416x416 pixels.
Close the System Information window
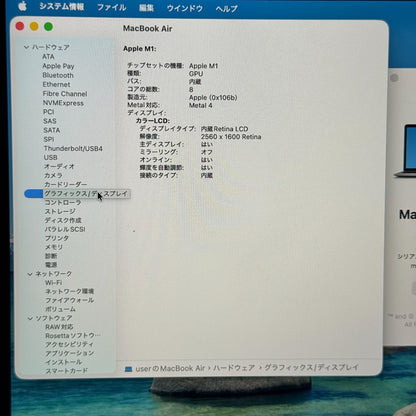point(20,26)
